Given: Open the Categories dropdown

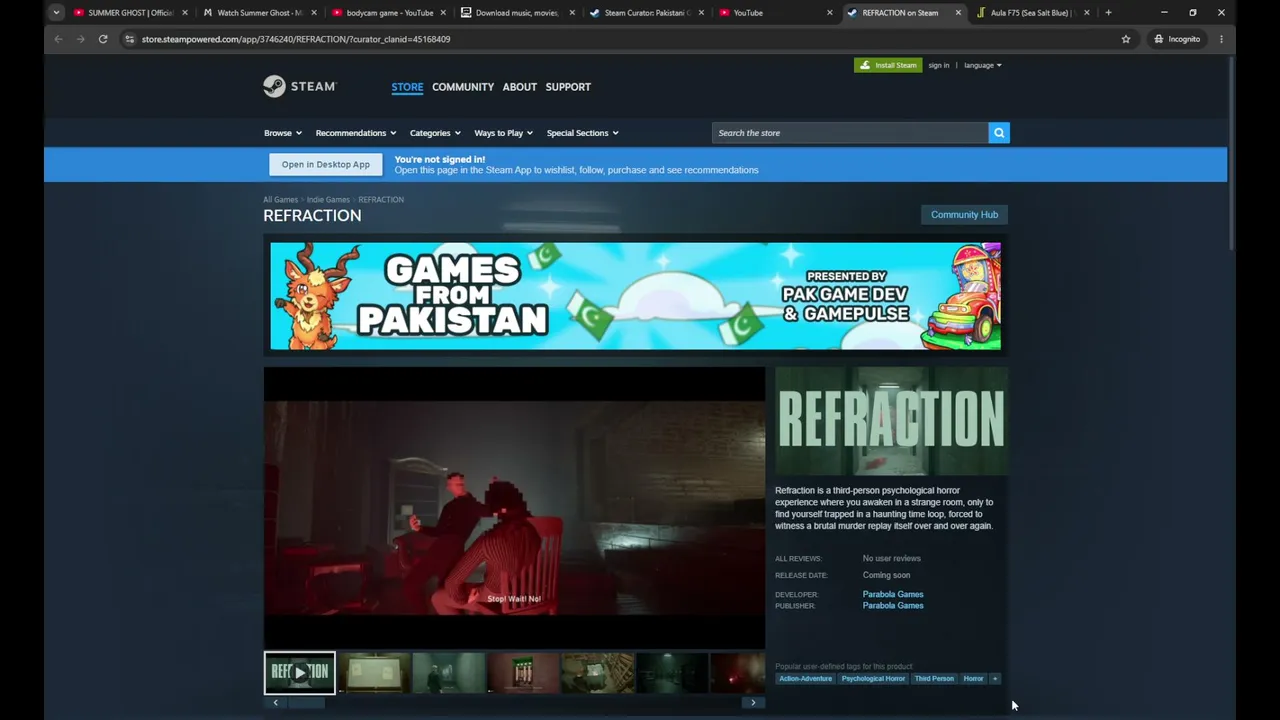Looking at the screenshot, I should [x=435, y=133].
